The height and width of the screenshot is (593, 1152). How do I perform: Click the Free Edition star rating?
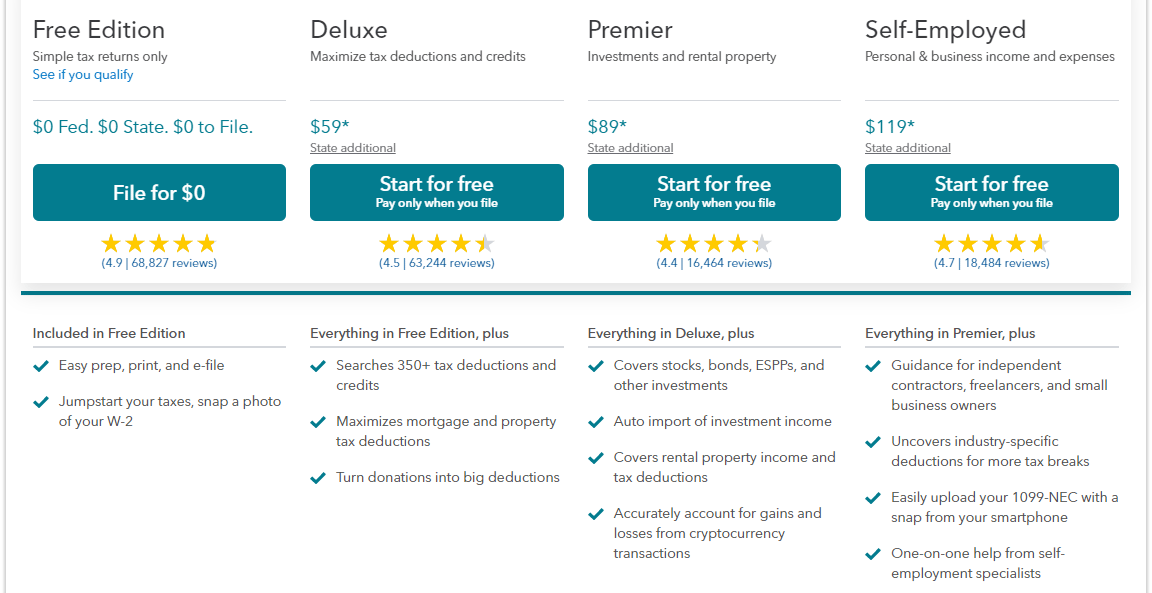159,243
